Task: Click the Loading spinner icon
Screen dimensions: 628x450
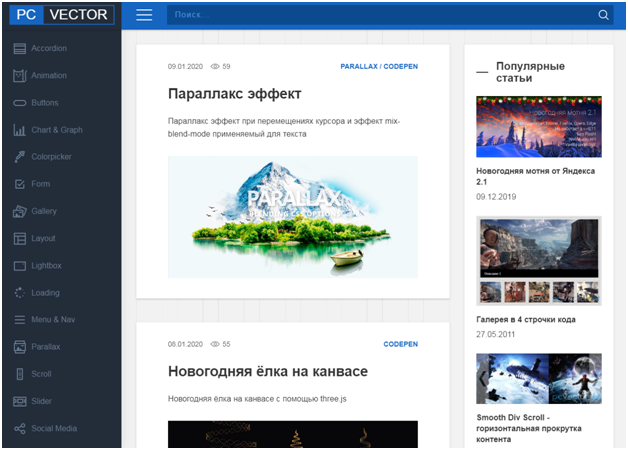Action: pyautogui.click(x=19, y=293)
